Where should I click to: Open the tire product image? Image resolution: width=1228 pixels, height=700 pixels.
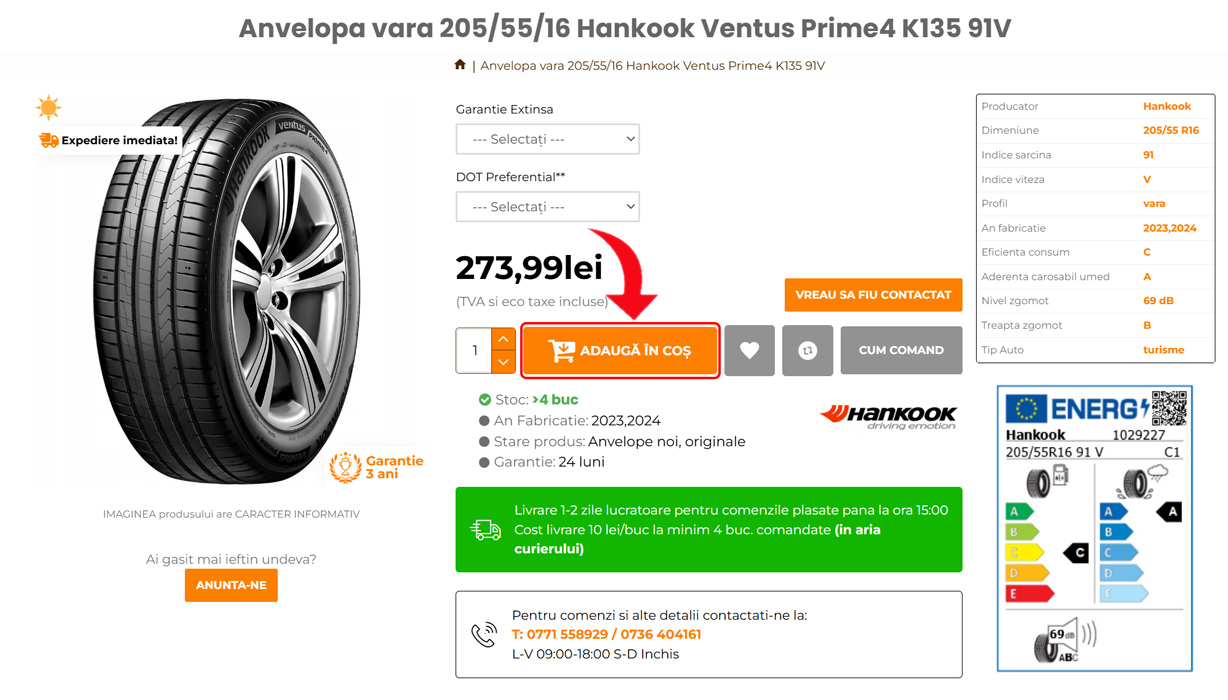pyautogui.click(x=230, y=290)
